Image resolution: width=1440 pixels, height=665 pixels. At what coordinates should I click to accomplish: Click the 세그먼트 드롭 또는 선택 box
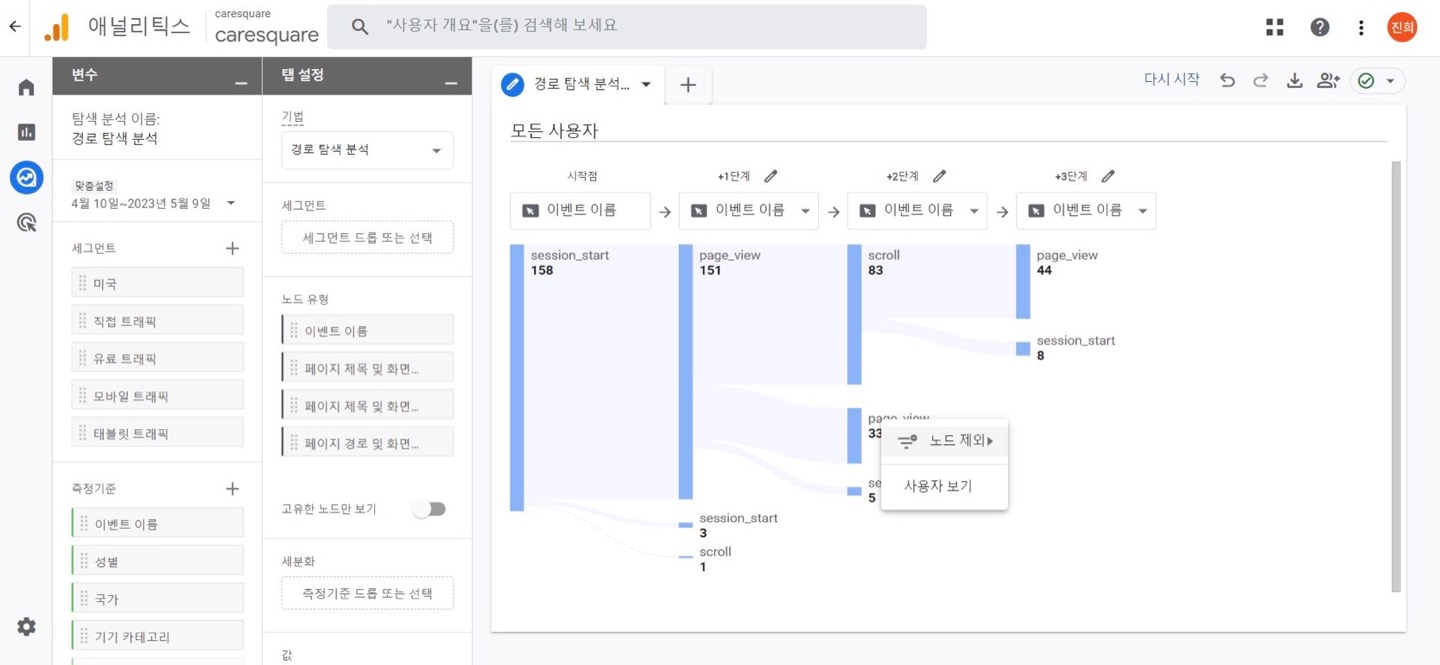point(367,237)
